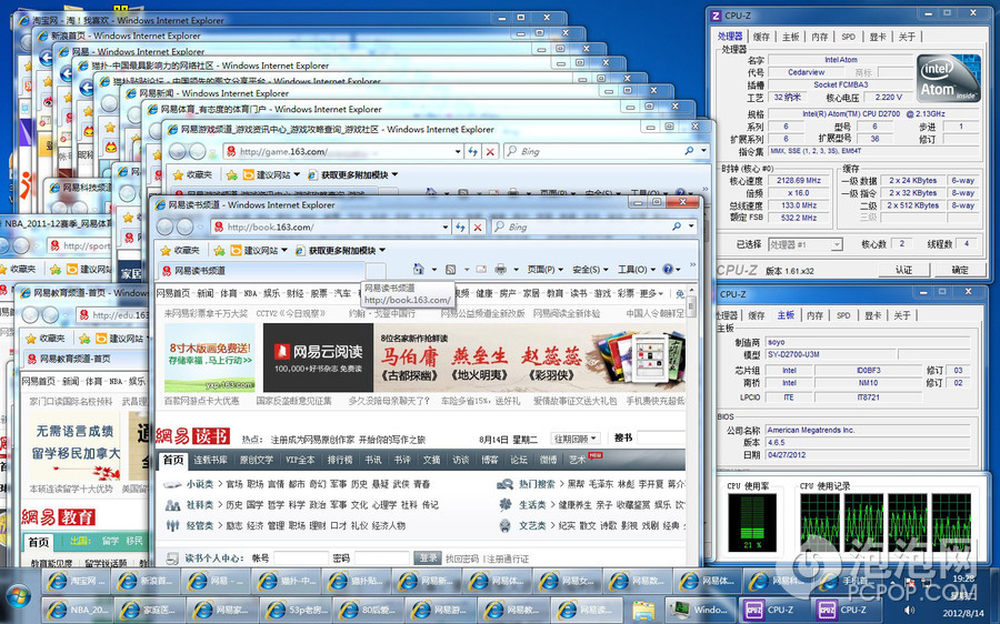The height and width of the screenshot is (624, 1000).
Task: Click the 密码 password input field
Action: pos(381,558)
